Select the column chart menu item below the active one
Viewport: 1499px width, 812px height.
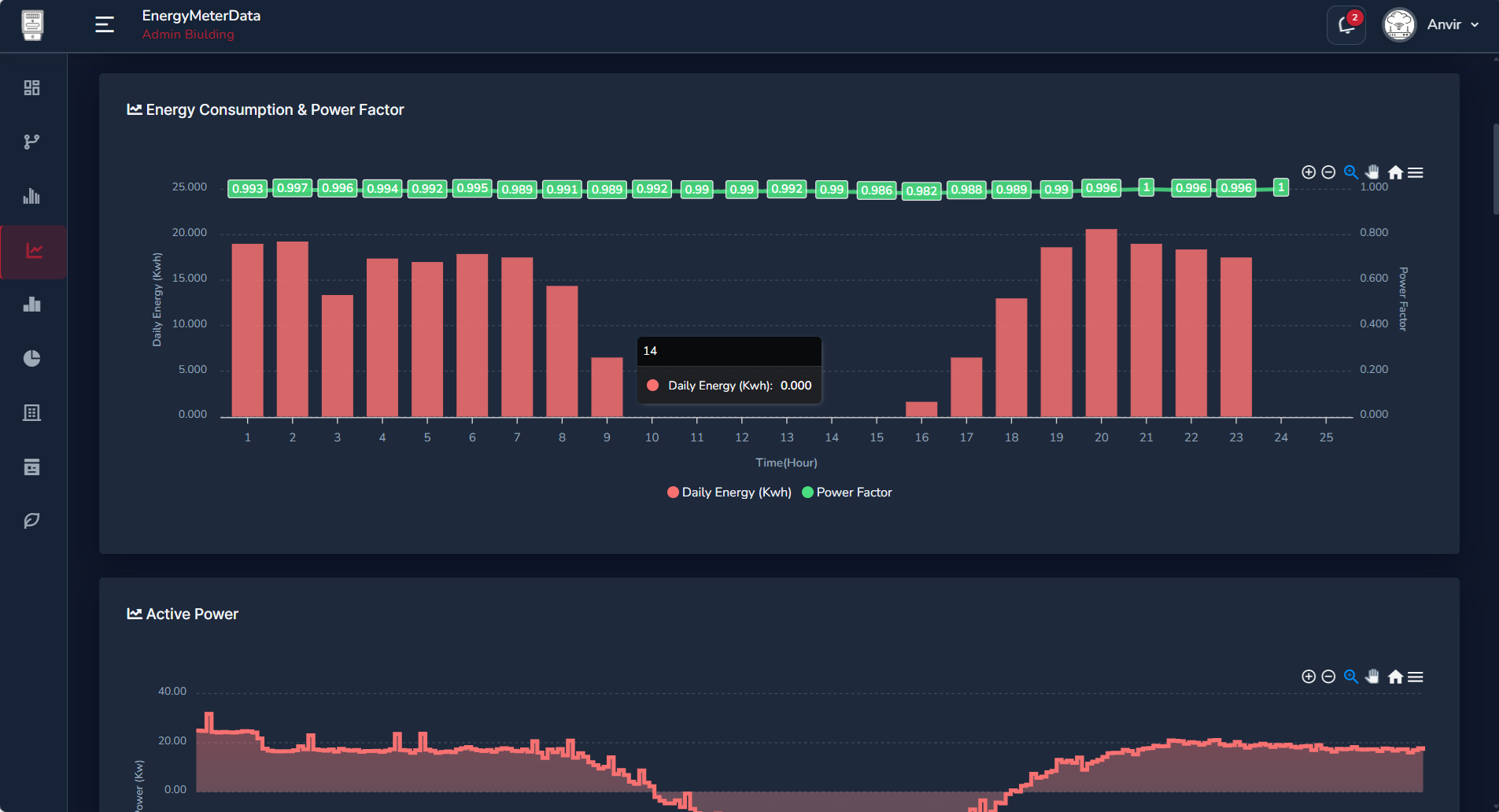pos(31,304)
